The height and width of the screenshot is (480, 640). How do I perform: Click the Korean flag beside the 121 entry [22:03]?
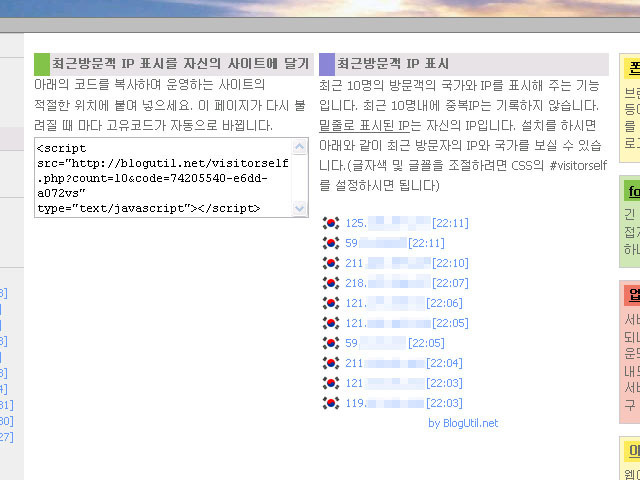pyautogui.click(x=331, y=383)
